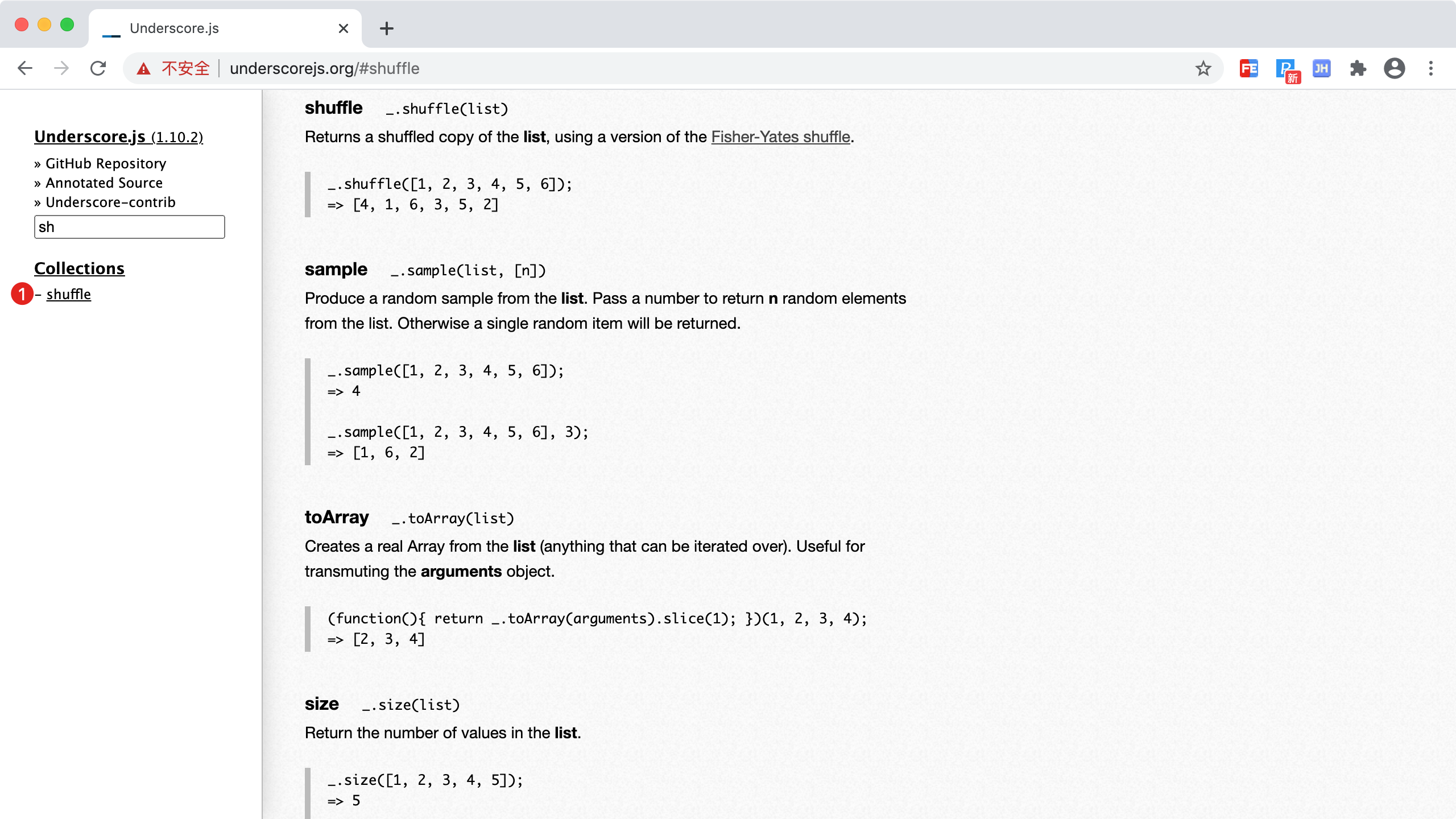Image resolution: width=1456 pixels, height=819 pixels.
Task: Open the GitHub Repository link
Action: point(106,164)
